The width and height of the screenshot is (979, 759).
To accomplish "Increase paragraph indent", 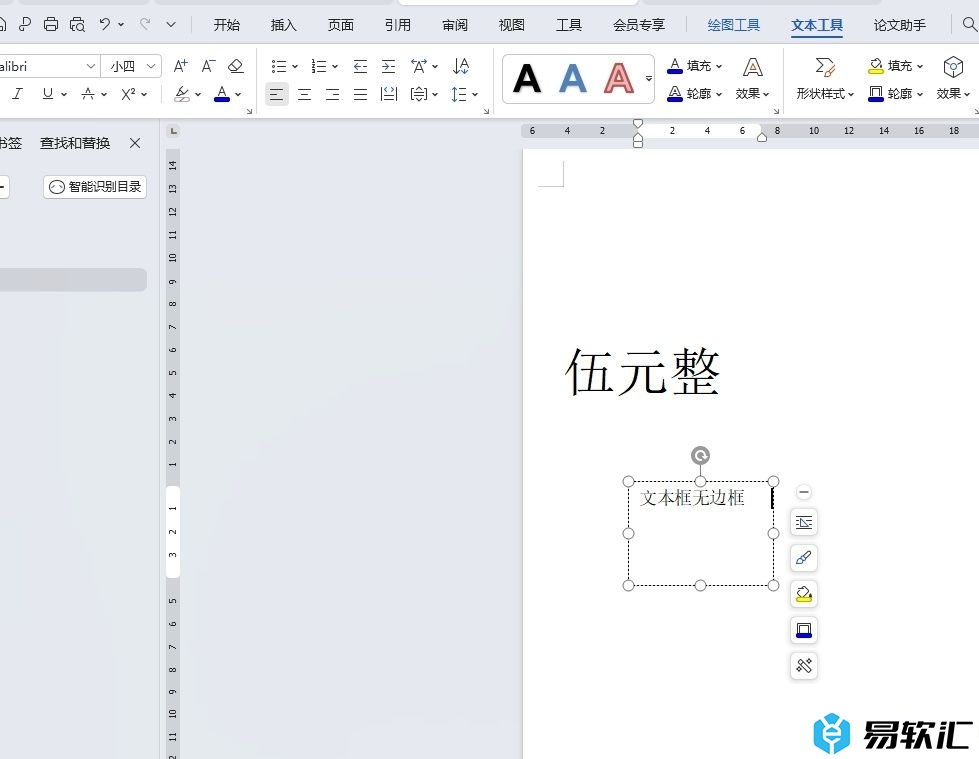I will 388,66.
